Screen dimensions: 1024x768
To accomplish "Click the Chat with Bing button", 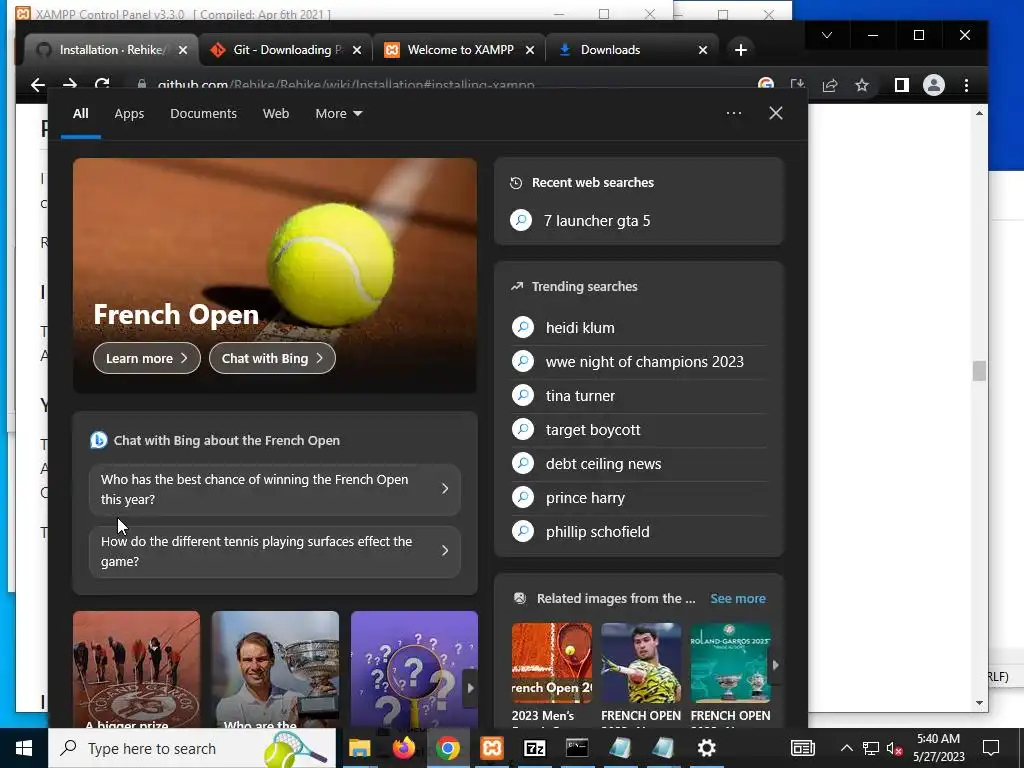I will (x=272, y=359).
